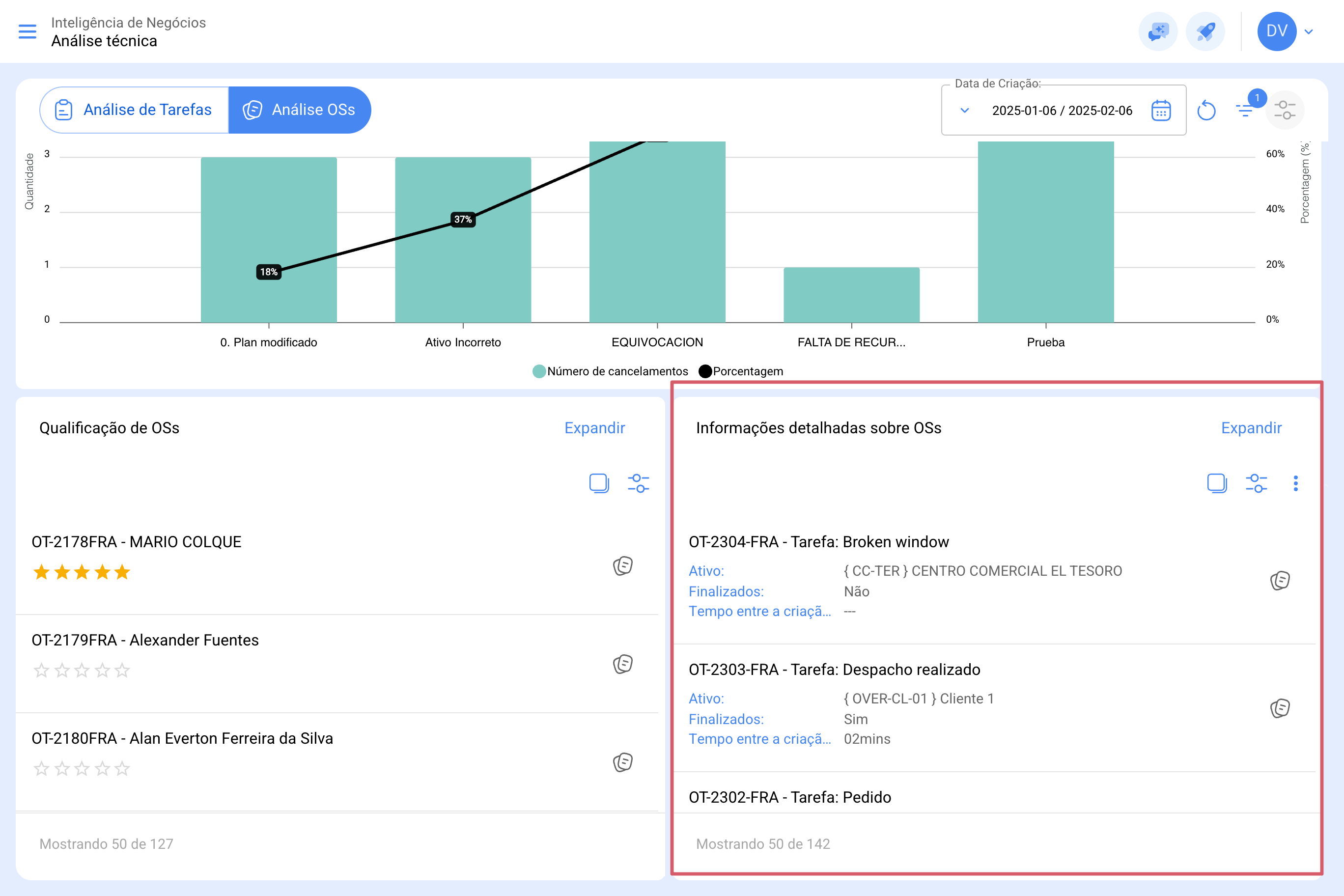
Task: Toggle Porcentagem legend swatch
Action: pos(705,371)
